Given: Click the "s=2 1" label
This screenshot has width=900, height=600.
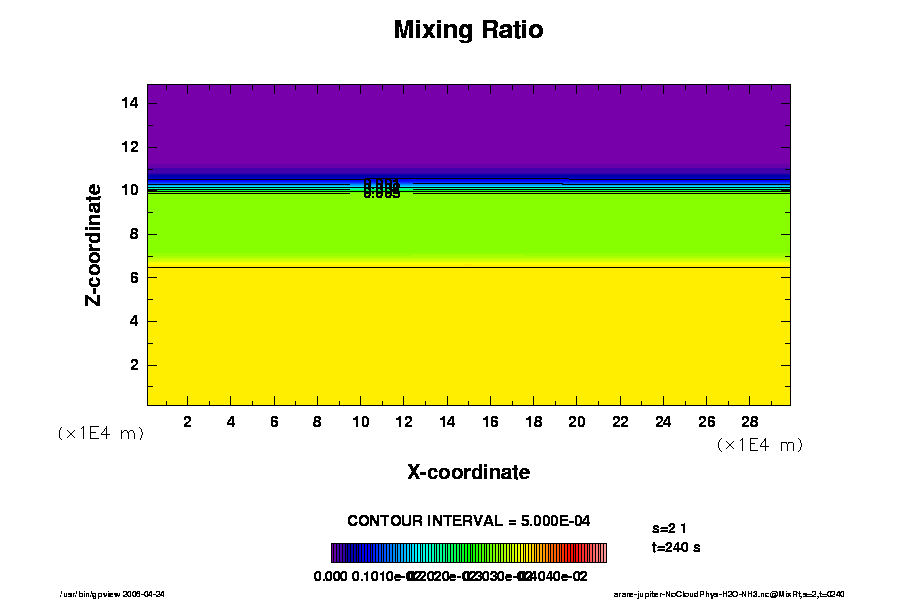Looking at the screenshot, I should pyautogui.click(x=668, y=528).
